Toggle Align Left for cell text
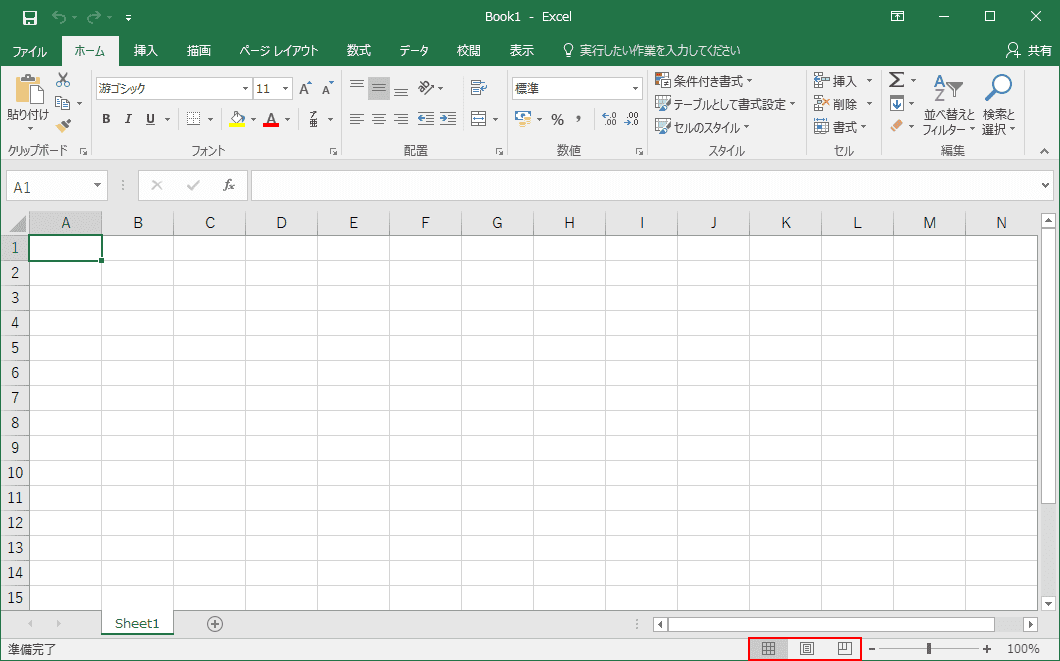 point(357,120)
